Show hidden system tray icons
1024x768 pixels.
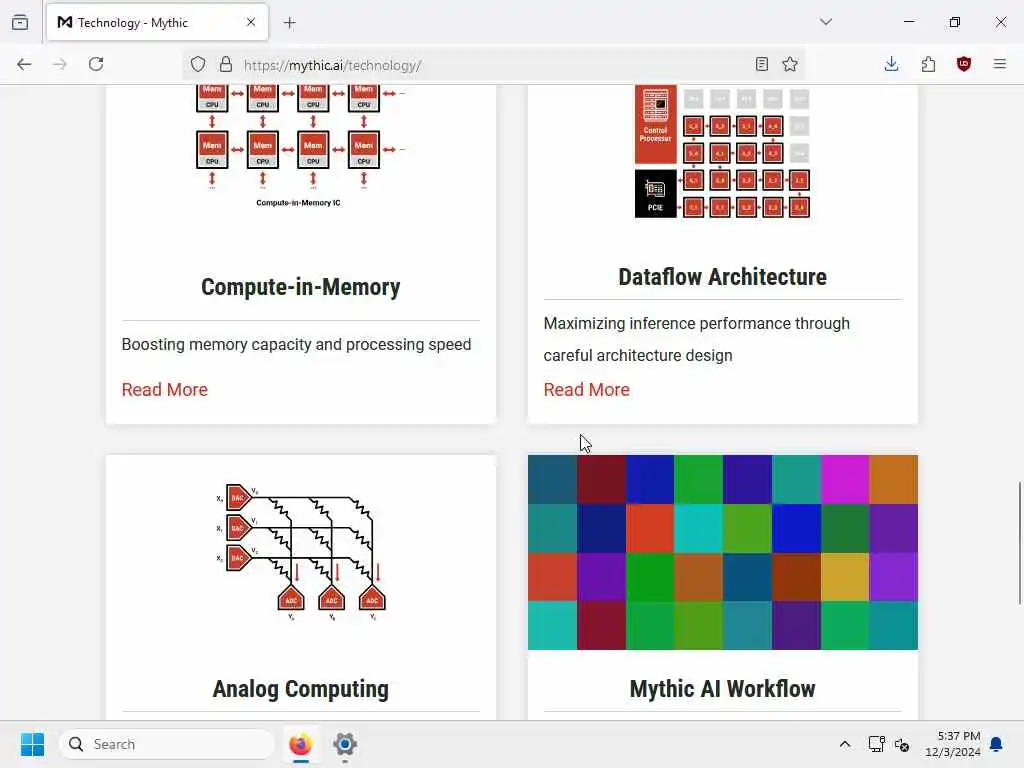tap(844, 744)
